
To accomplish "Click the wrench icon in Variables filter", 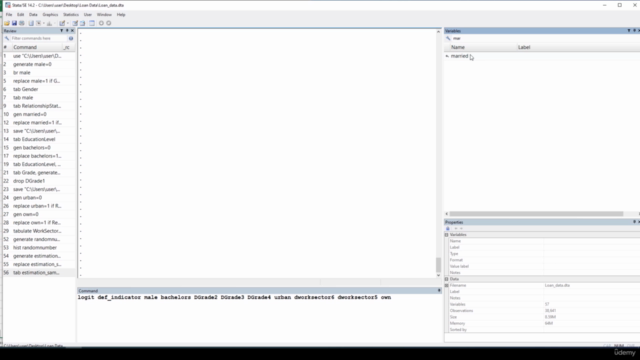I will point(448,38).
